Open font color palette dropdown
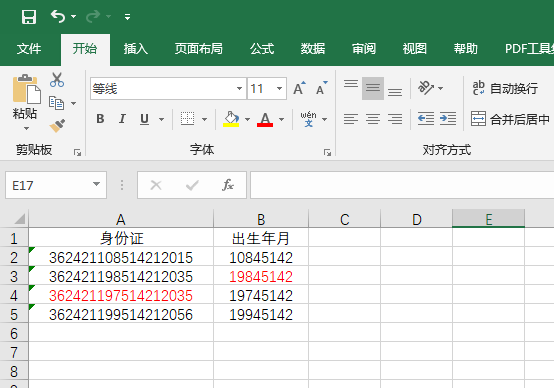The image size is (554, 388). pyautogui.click(x=282, y=119)
